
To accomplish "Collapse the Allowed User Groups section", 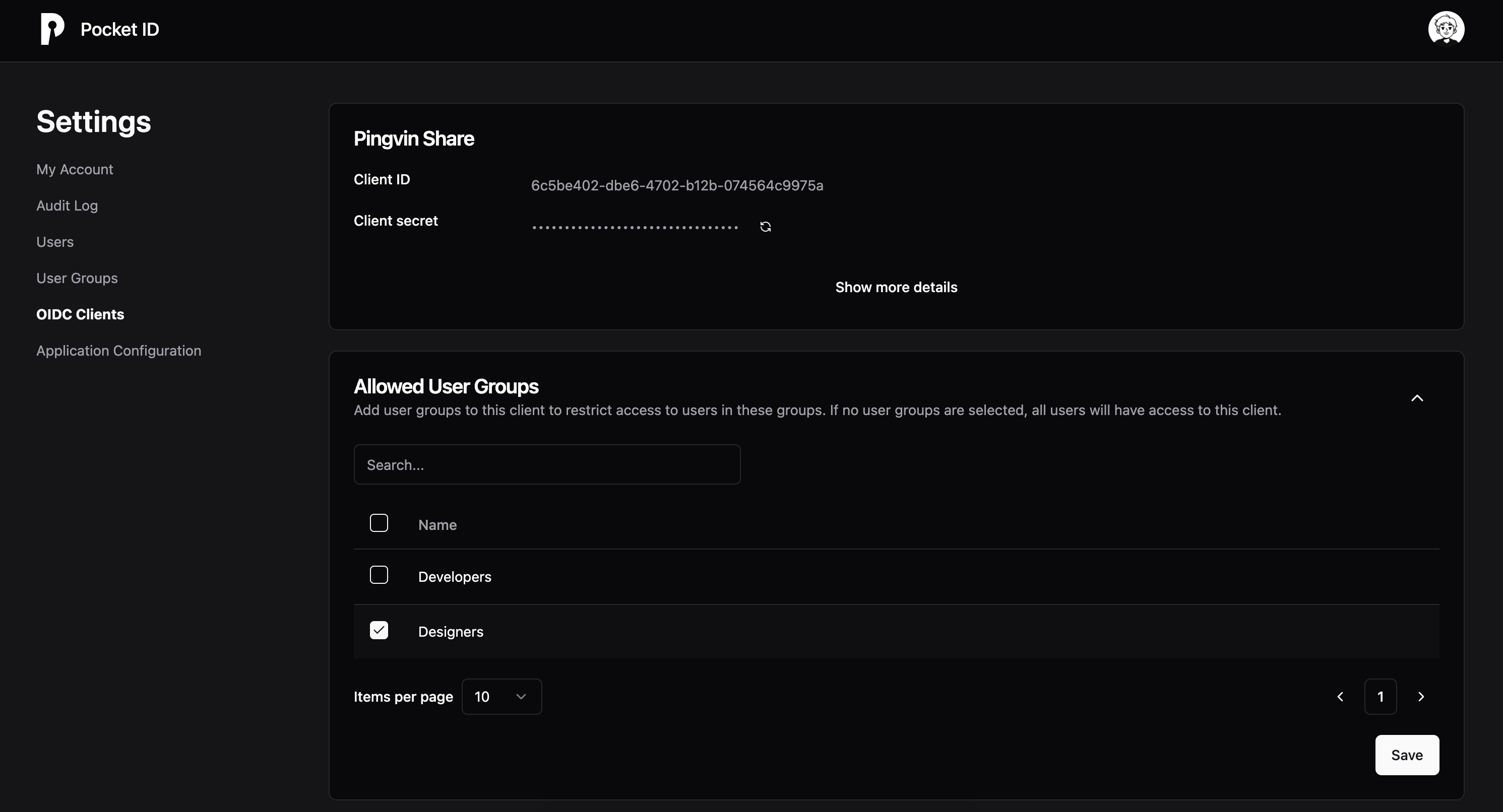I will (x=1417, y=398).
